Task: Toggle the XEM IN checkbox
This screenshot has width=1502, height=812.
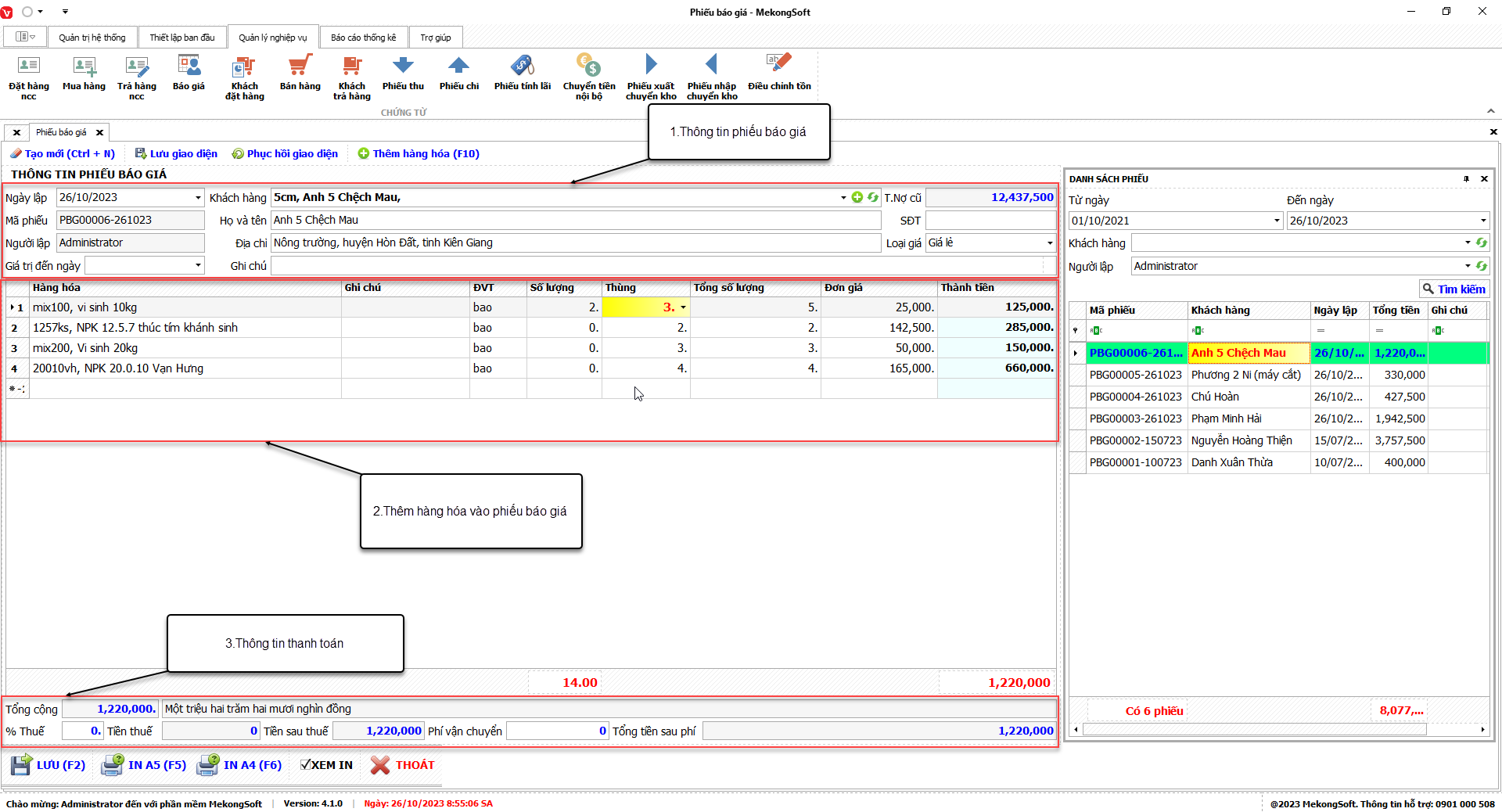Action: 306,765
